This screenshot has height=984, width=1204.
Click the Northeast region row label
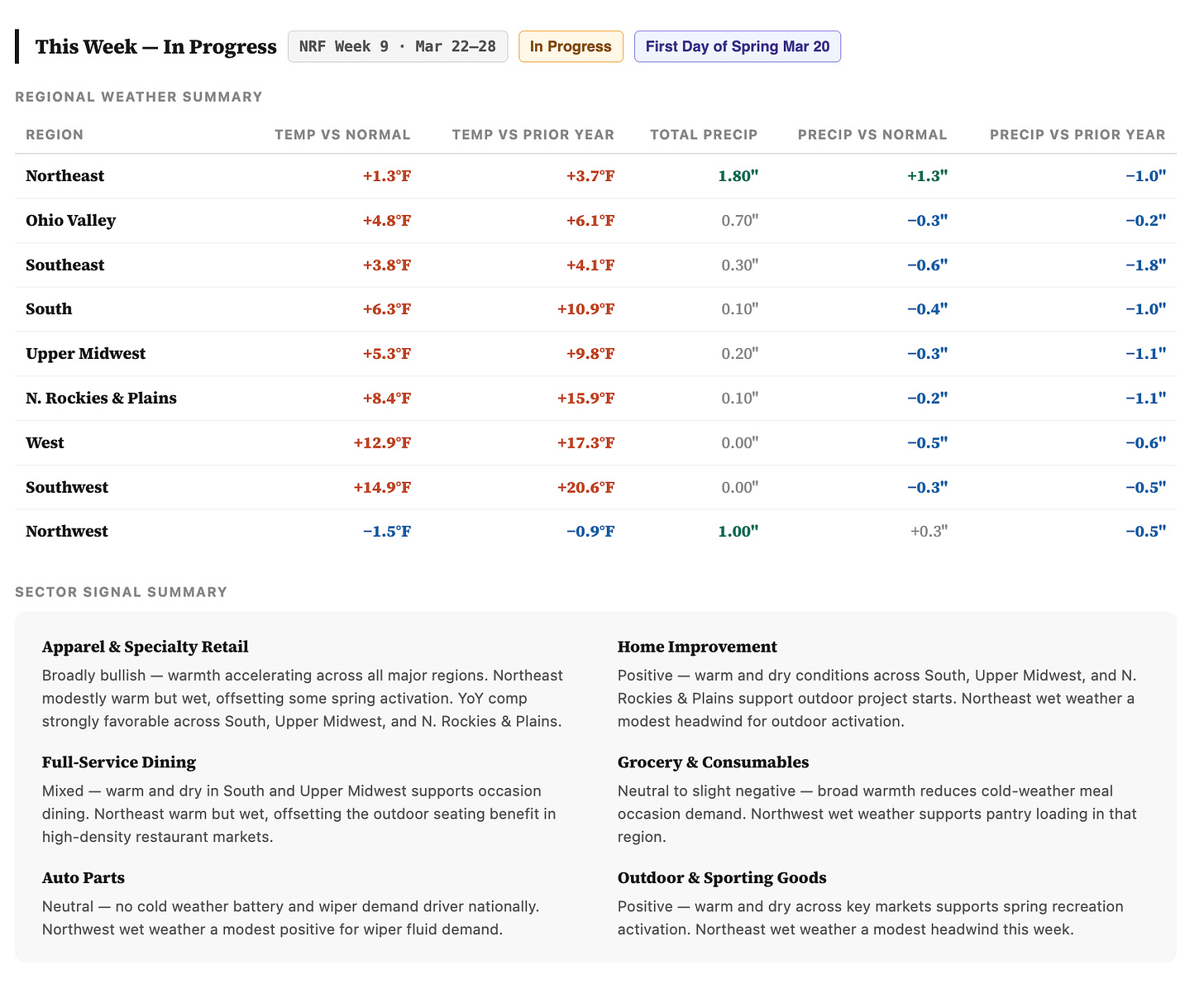pyautogui.click(x=65, y=176)
